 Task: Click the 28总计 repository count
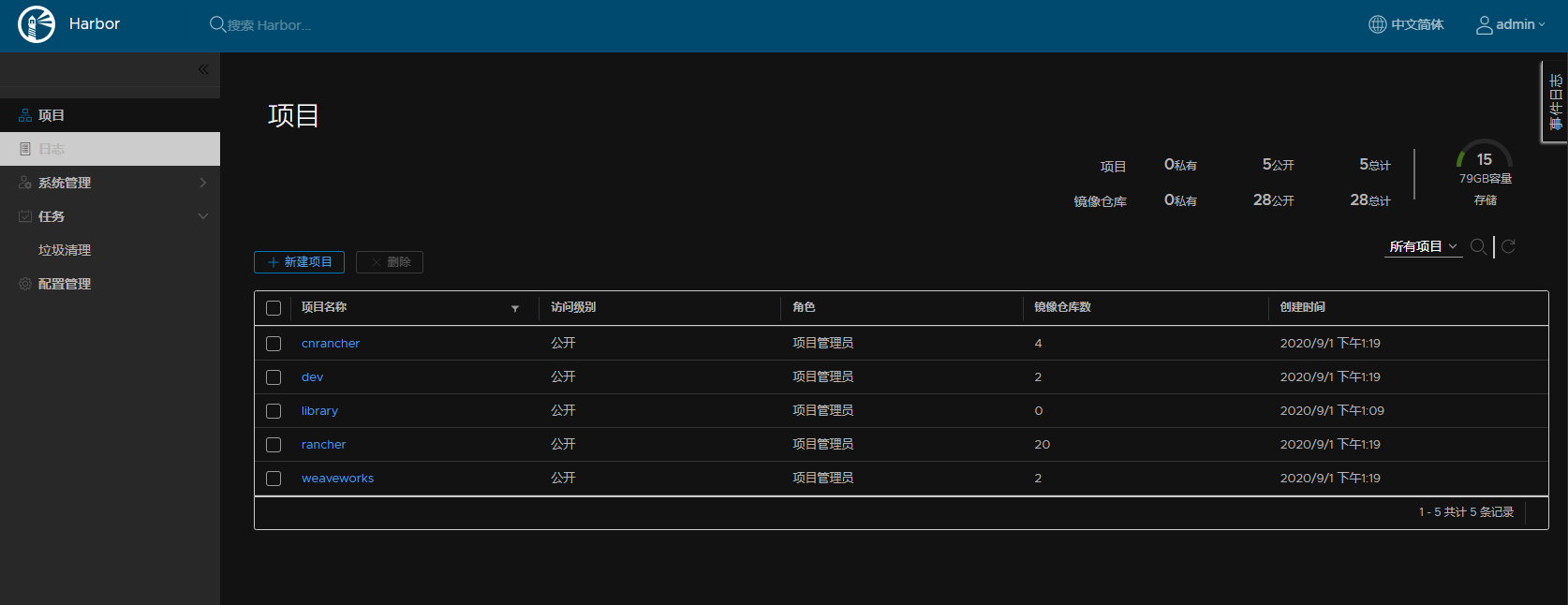tap(1370, 200)
